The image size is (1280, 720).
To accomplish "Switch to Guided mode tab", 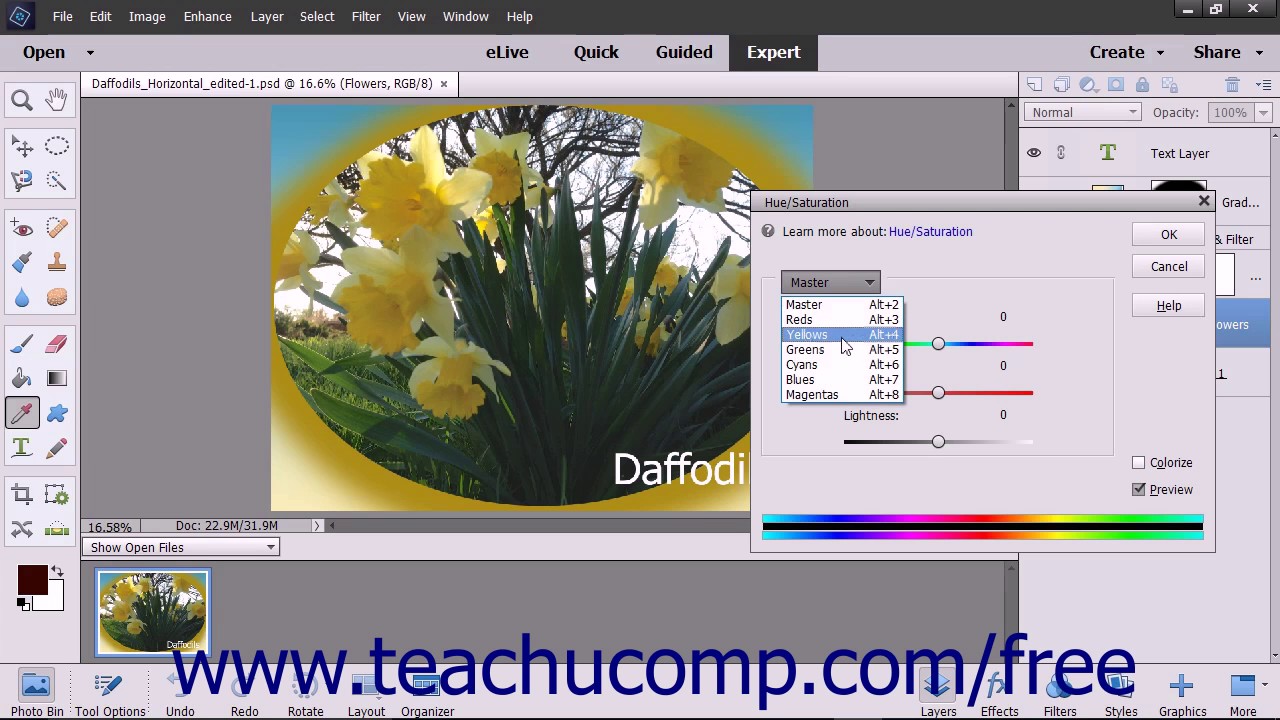I will coord(684,52).
